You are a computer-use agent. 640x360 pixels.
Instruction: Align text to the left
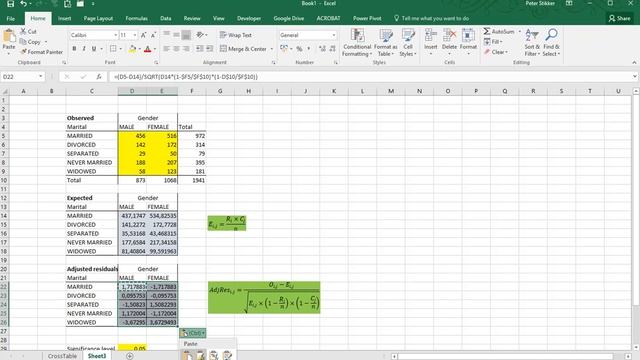(167, 49)
